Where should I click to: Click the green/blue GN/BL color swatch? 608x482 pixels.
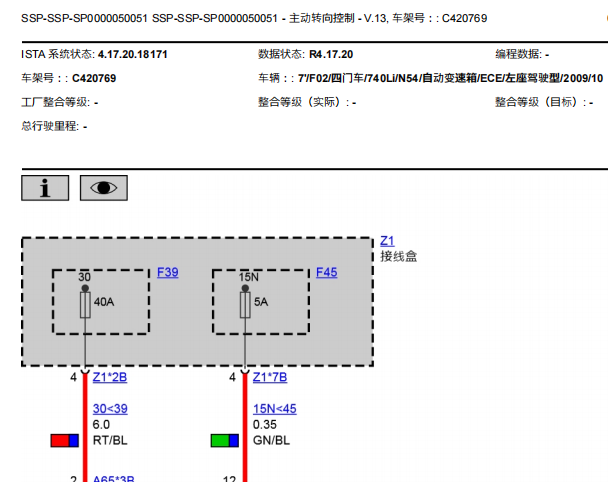(x=225, y=441)
